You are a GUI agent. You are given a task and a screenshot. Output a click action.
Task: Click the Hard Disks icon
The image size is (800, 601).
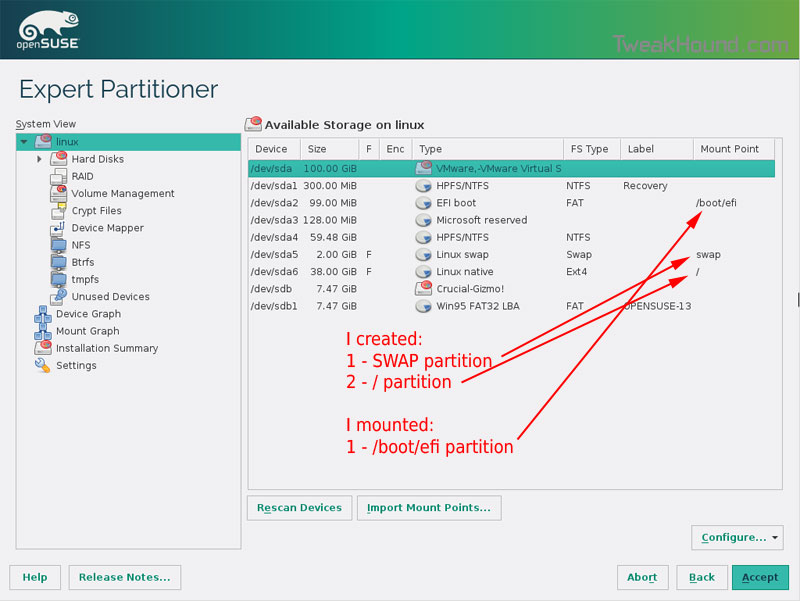click(x=59, y=159)
